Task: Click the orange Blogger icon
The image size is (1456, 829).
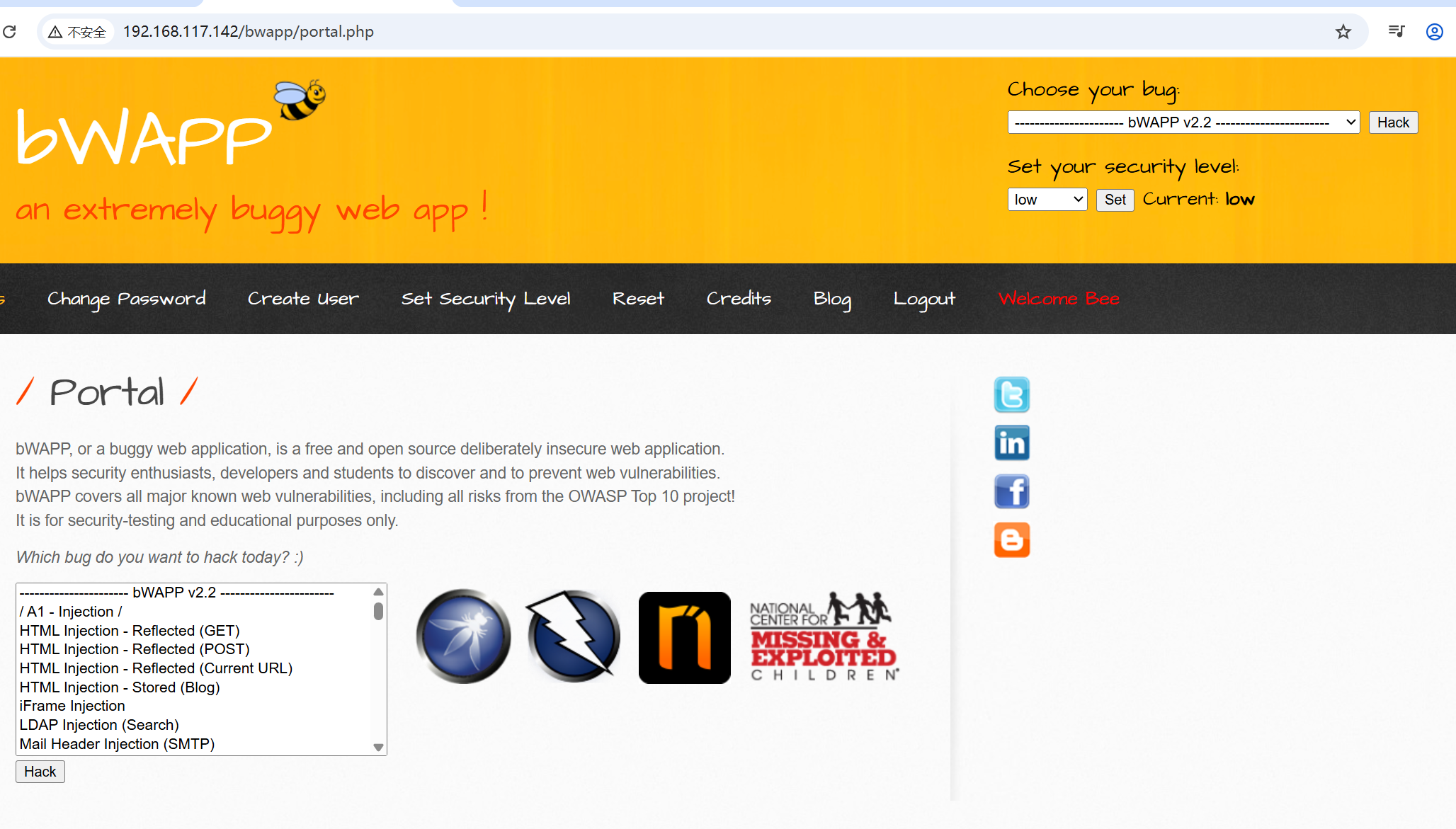Action: [1011, 540]
